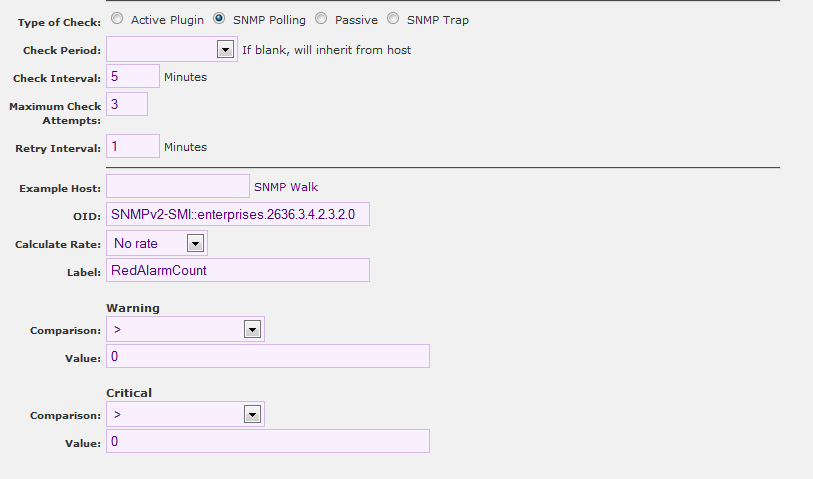Image resolution: width=813 pixels, height=479 pixels.
Task: Focus the empty Example Host field
Action: click(177, 186)
